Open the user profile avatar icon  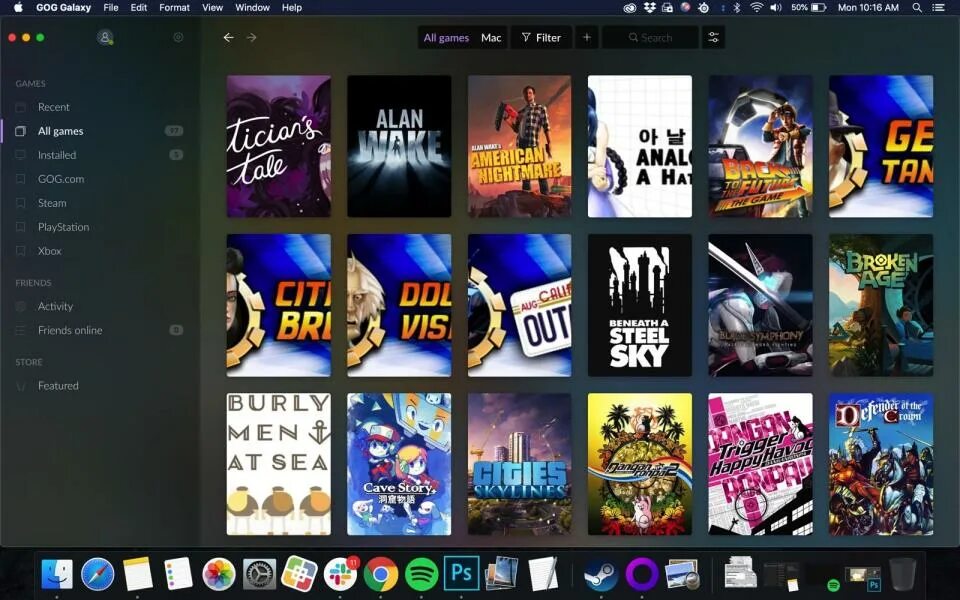tap(105, 37)
